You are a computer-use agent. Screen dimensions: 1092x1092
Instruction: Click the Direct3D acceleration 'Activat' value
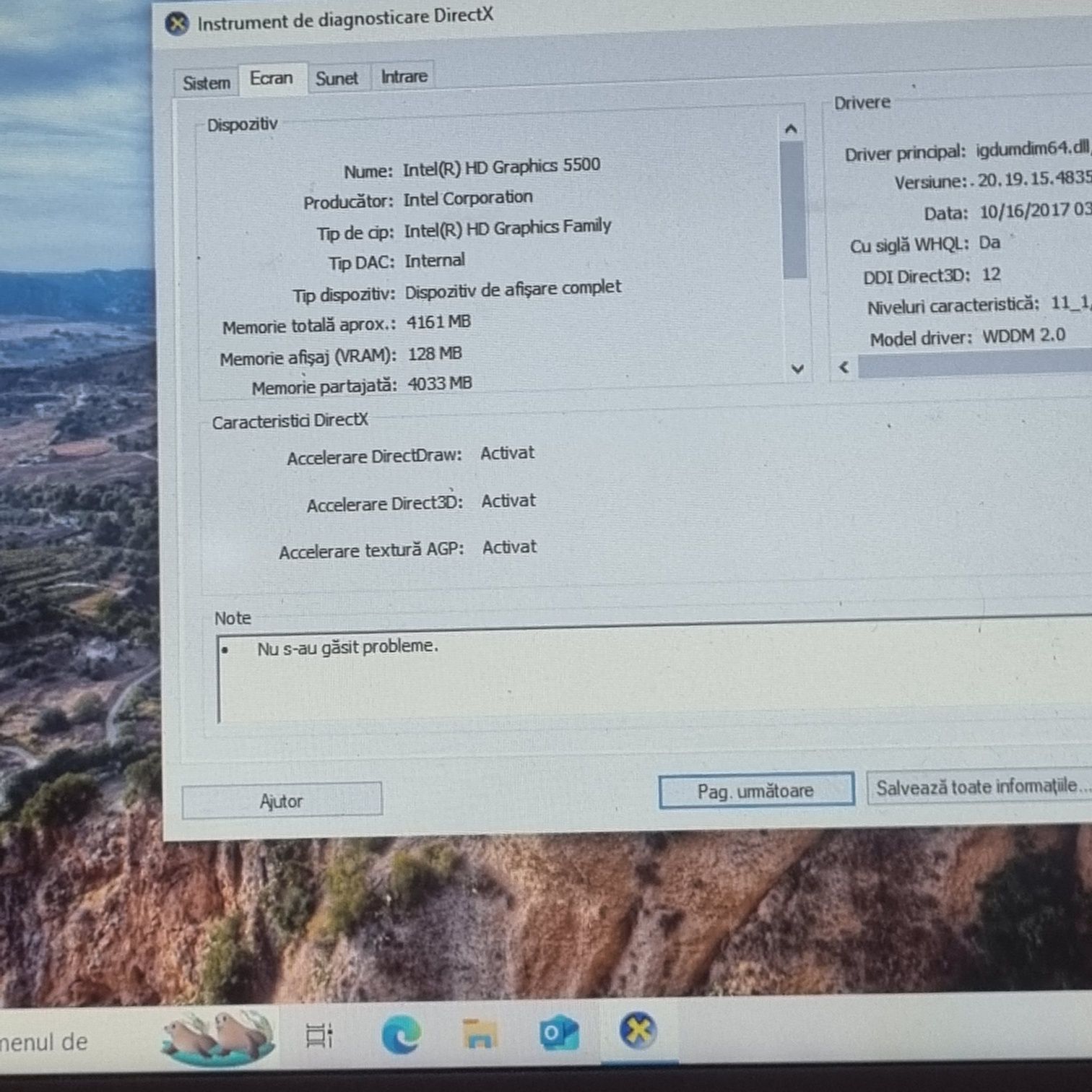tap(508, 500)
